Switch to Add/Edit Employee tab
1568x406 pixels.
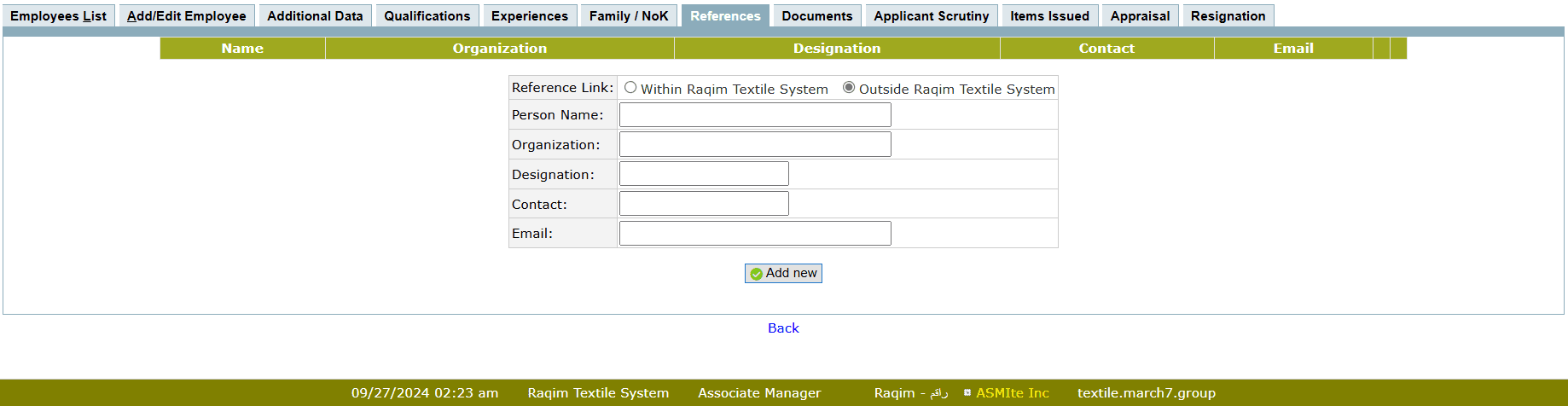pyautogui.click(x=187, y=16)
